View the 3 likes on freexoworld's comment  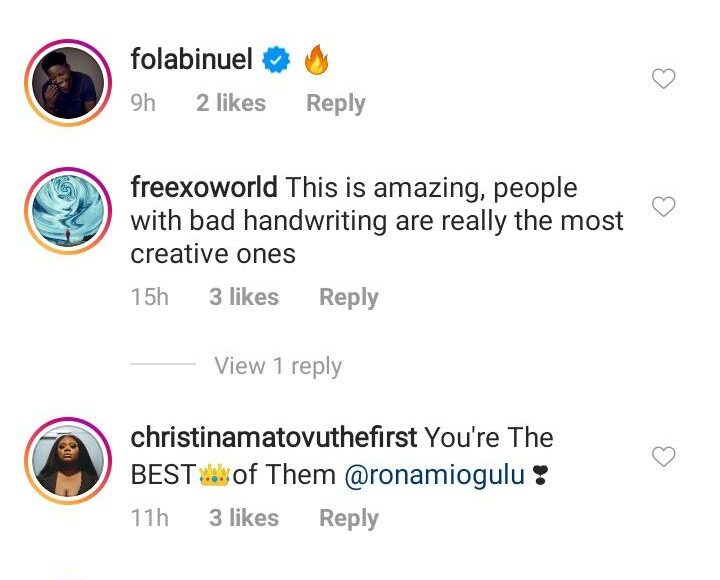[244, 297]
